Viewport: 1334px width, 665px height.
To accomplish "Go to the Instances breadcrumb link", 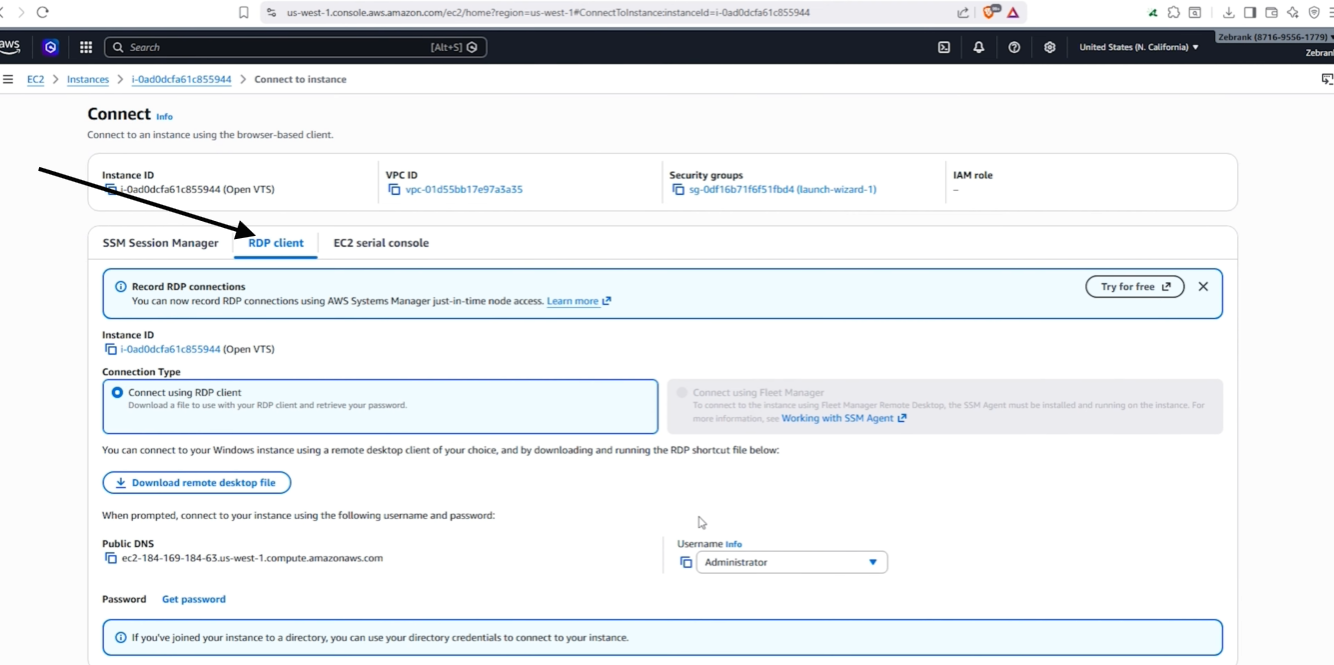I will [88, 79].
